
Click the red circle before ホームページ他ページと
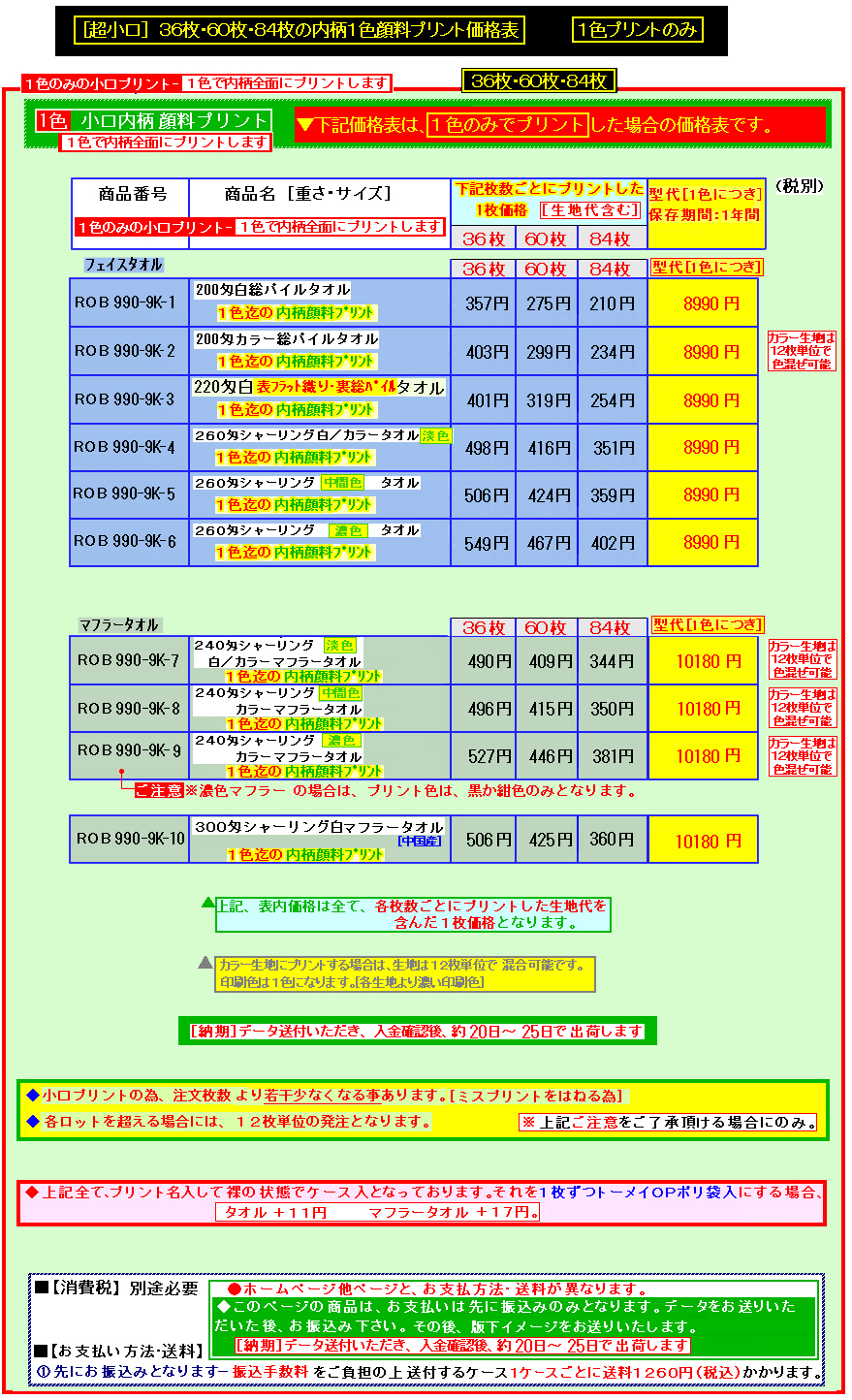point(234,1289)
